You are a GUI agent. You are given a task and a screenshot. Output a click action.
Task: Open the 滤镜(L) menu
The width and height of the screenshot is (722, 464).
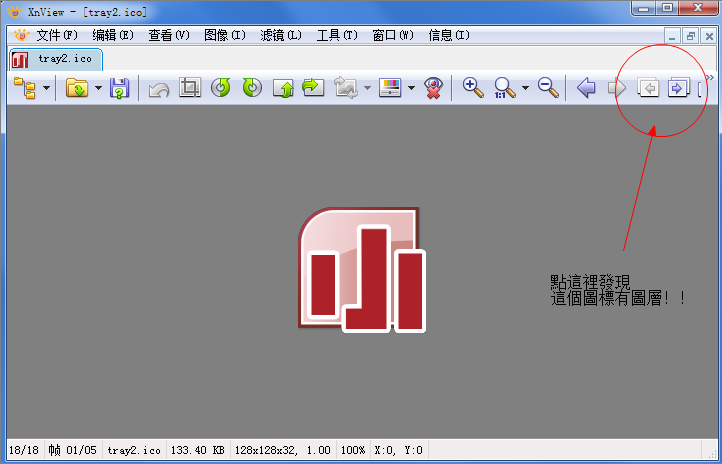coord(281,35)
